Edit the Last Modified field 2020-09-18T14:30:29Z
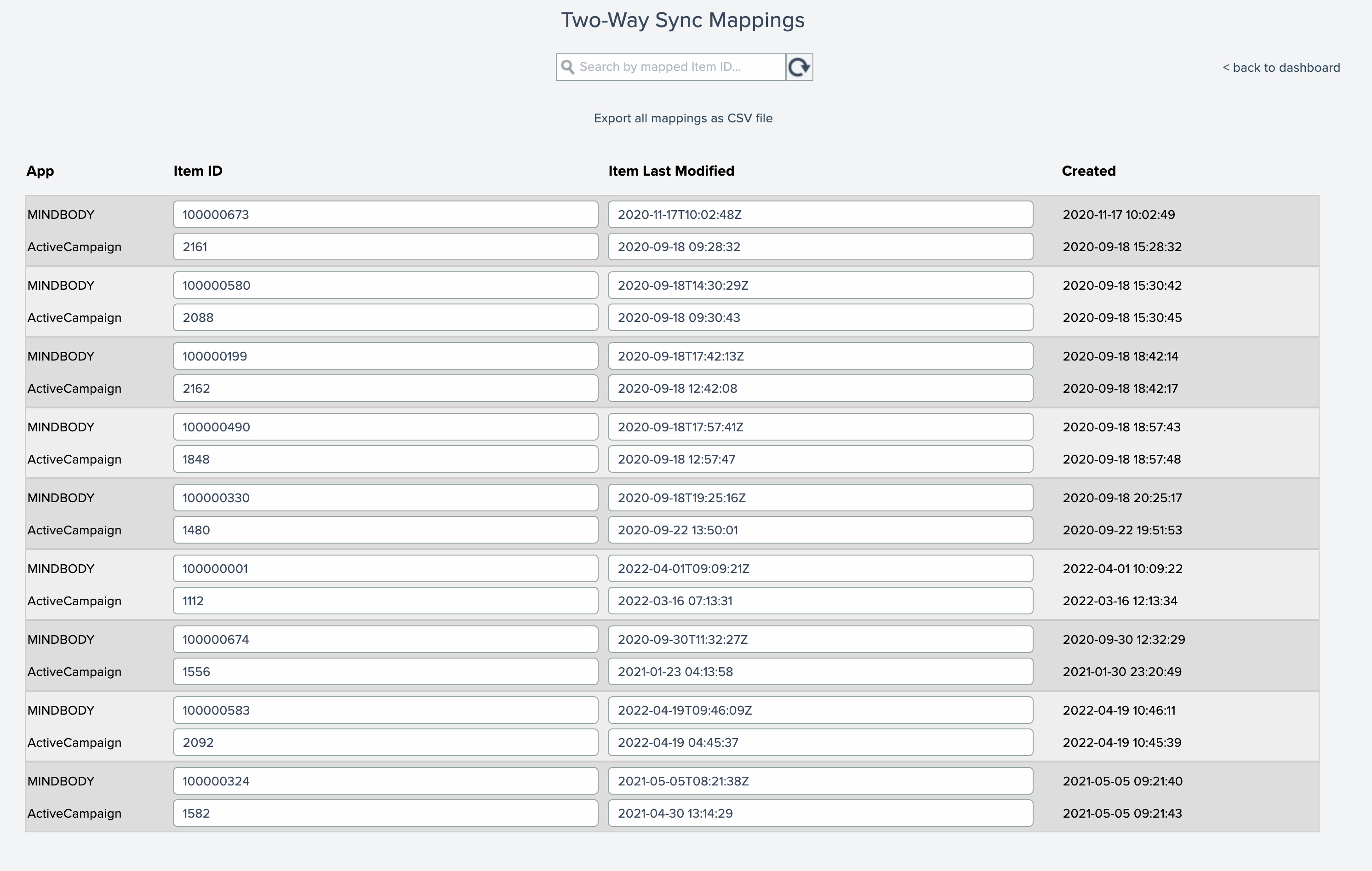 click(820, 285)
